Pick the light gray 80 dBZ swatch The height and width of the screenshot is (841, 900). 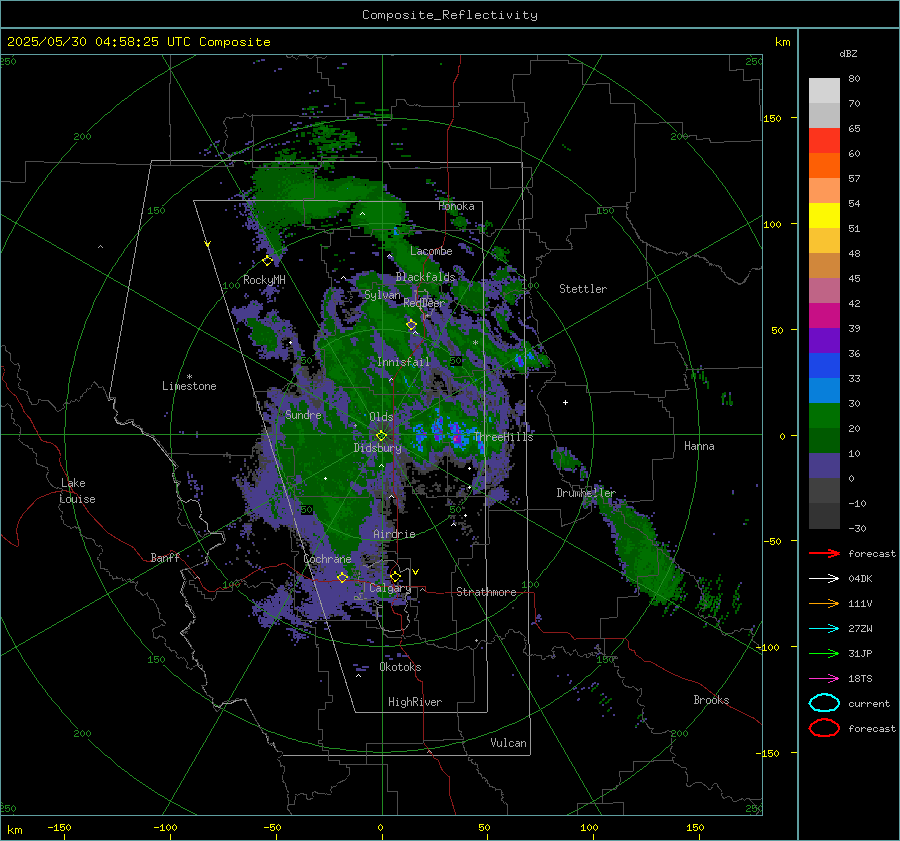824,90
